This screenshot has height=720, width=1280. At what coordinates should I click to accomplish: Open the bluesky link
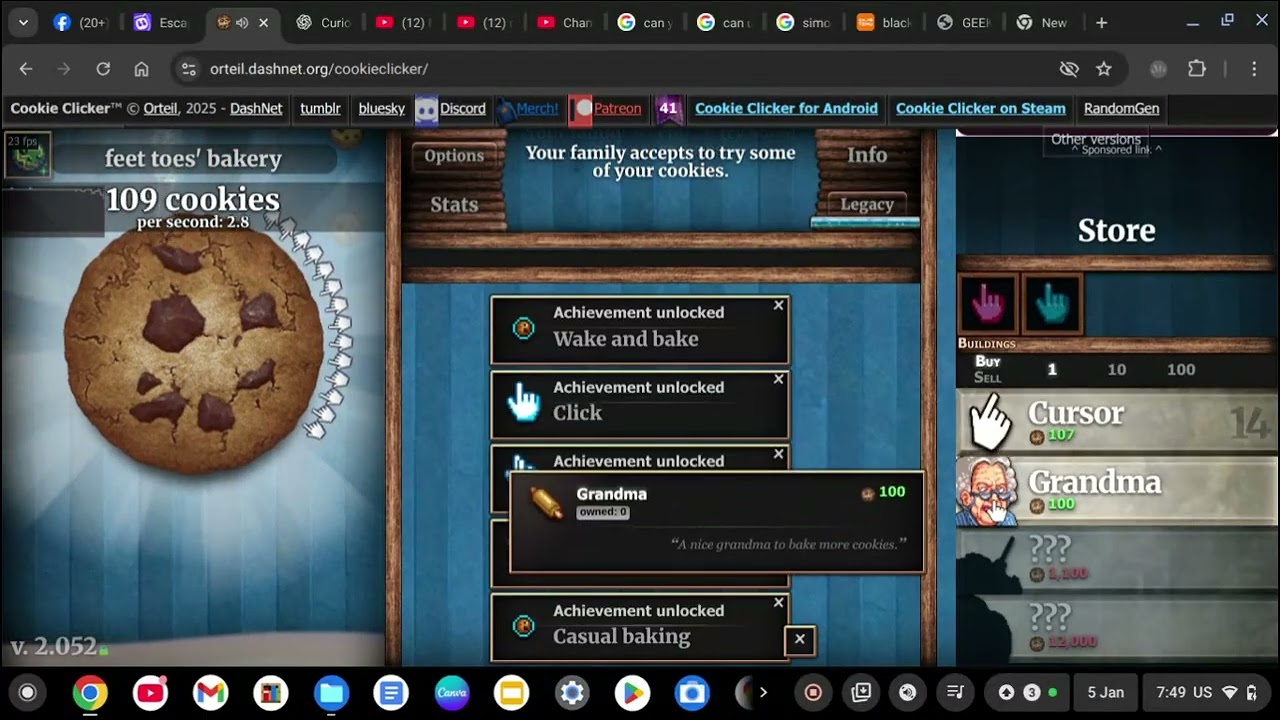tap(382, 109)
